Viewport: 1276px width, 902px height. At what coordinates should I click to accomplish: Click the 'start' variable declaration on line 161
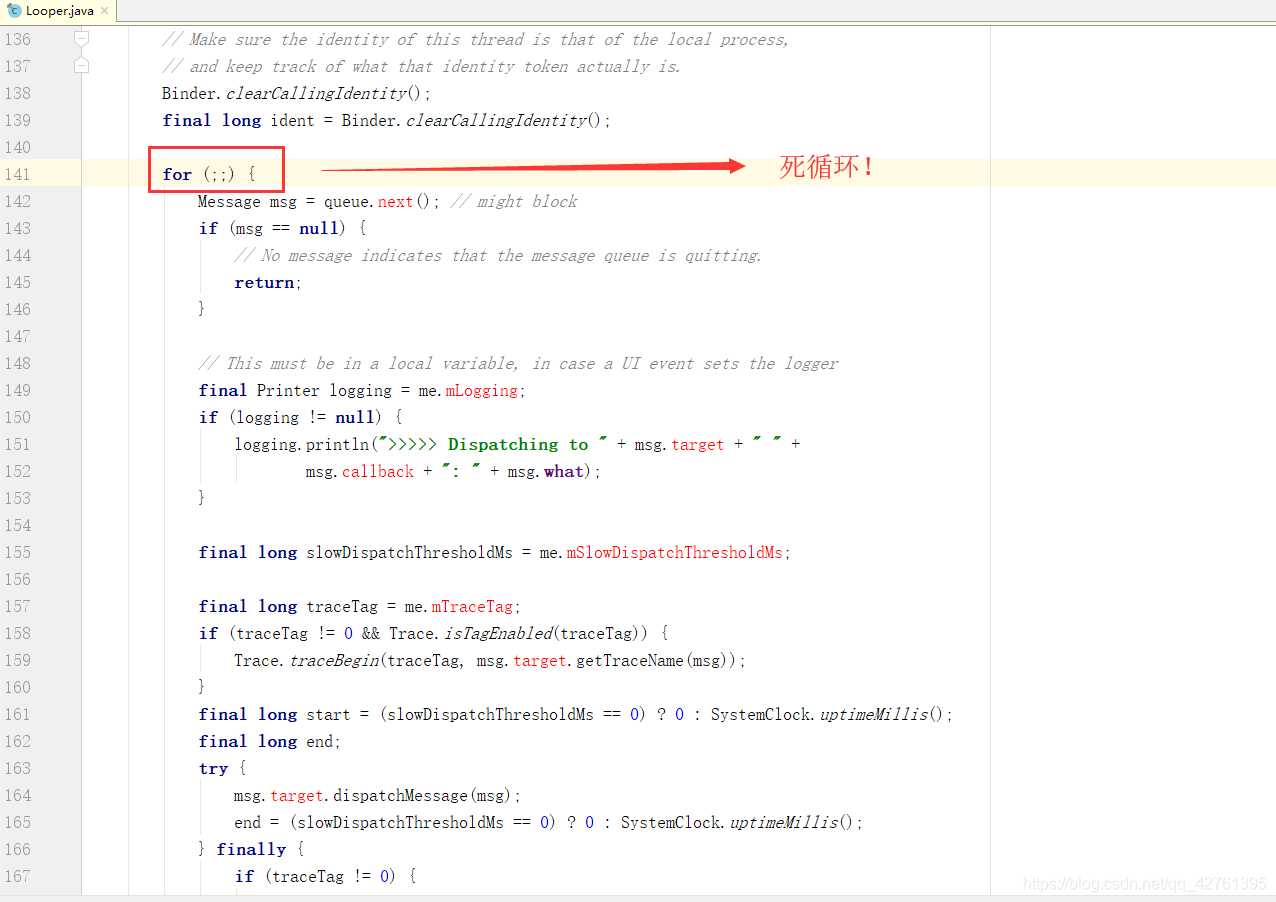tap(328, 714)
